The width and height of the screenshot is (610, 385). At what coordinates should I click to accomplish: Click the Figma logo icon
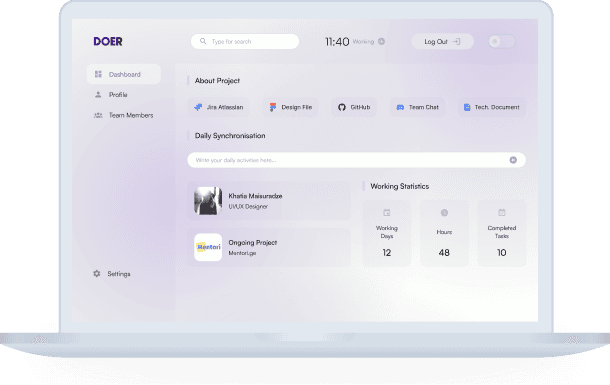(x=273, y=107)
